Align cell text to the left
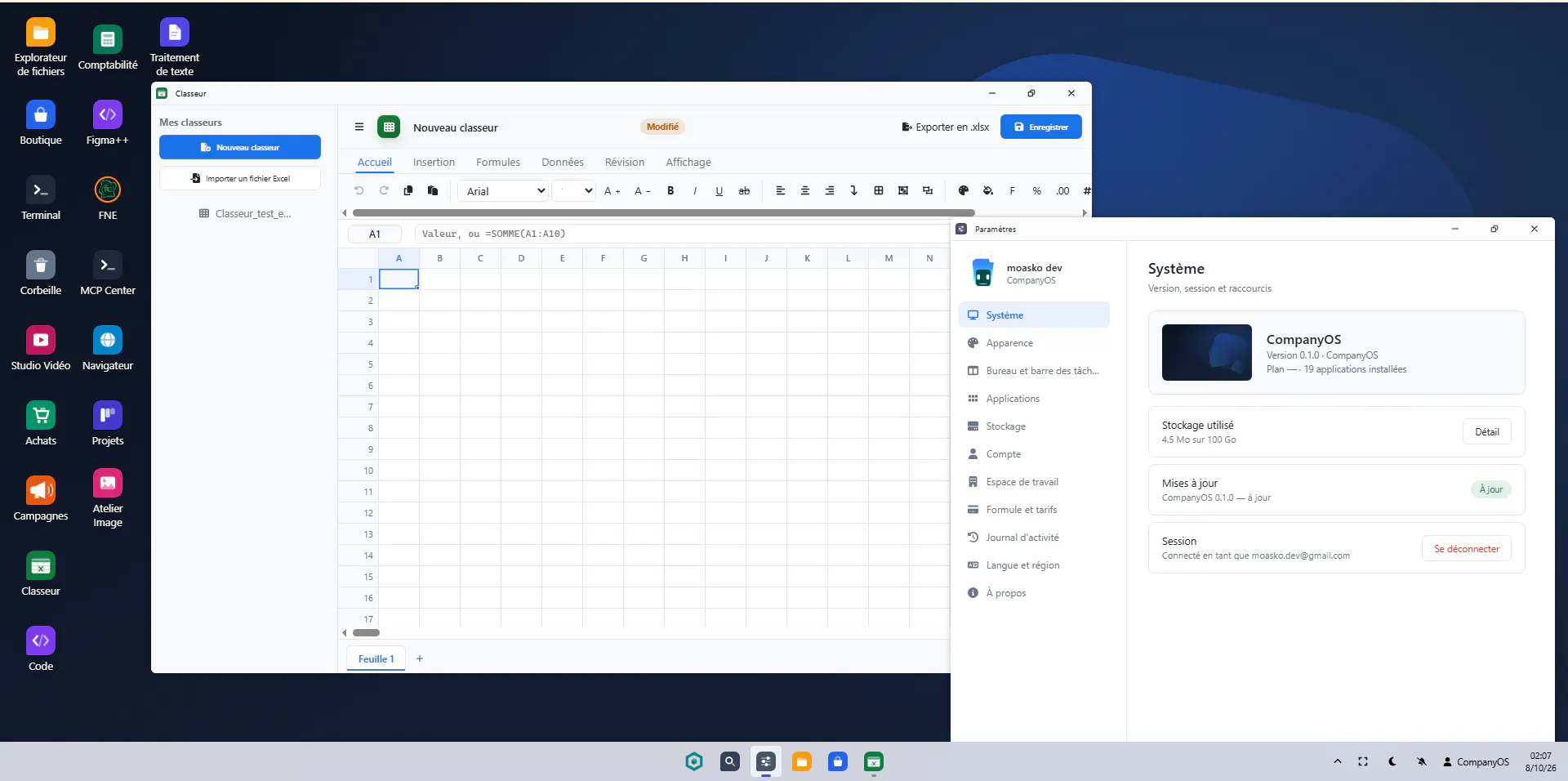 tap(781, 190)
